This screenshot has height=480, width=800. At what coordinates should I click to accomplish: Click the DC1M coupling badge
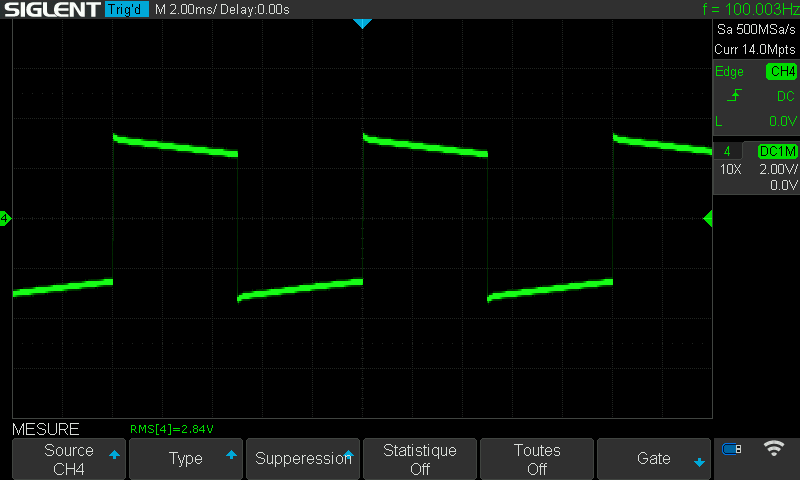777,151
